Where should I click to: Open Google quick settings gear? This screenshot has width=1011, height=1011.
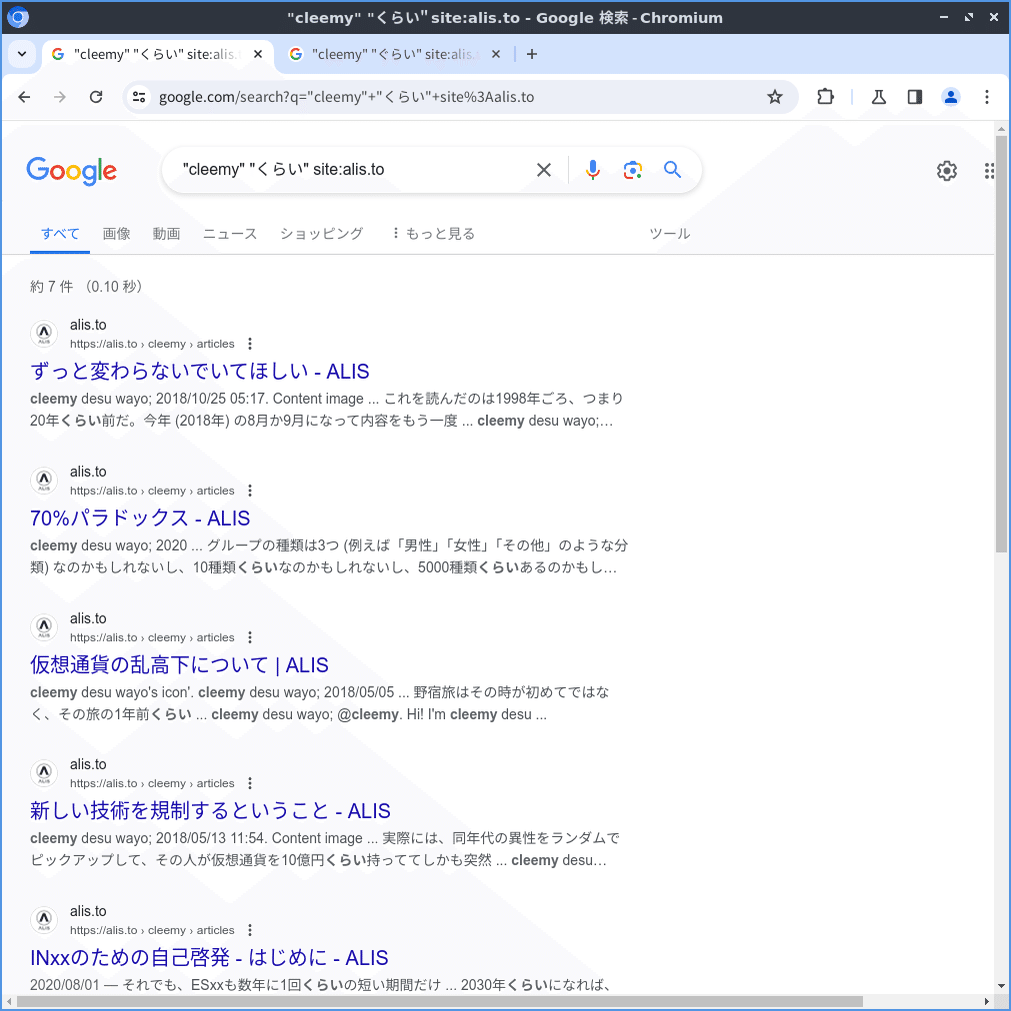click(x=947, y=171)
